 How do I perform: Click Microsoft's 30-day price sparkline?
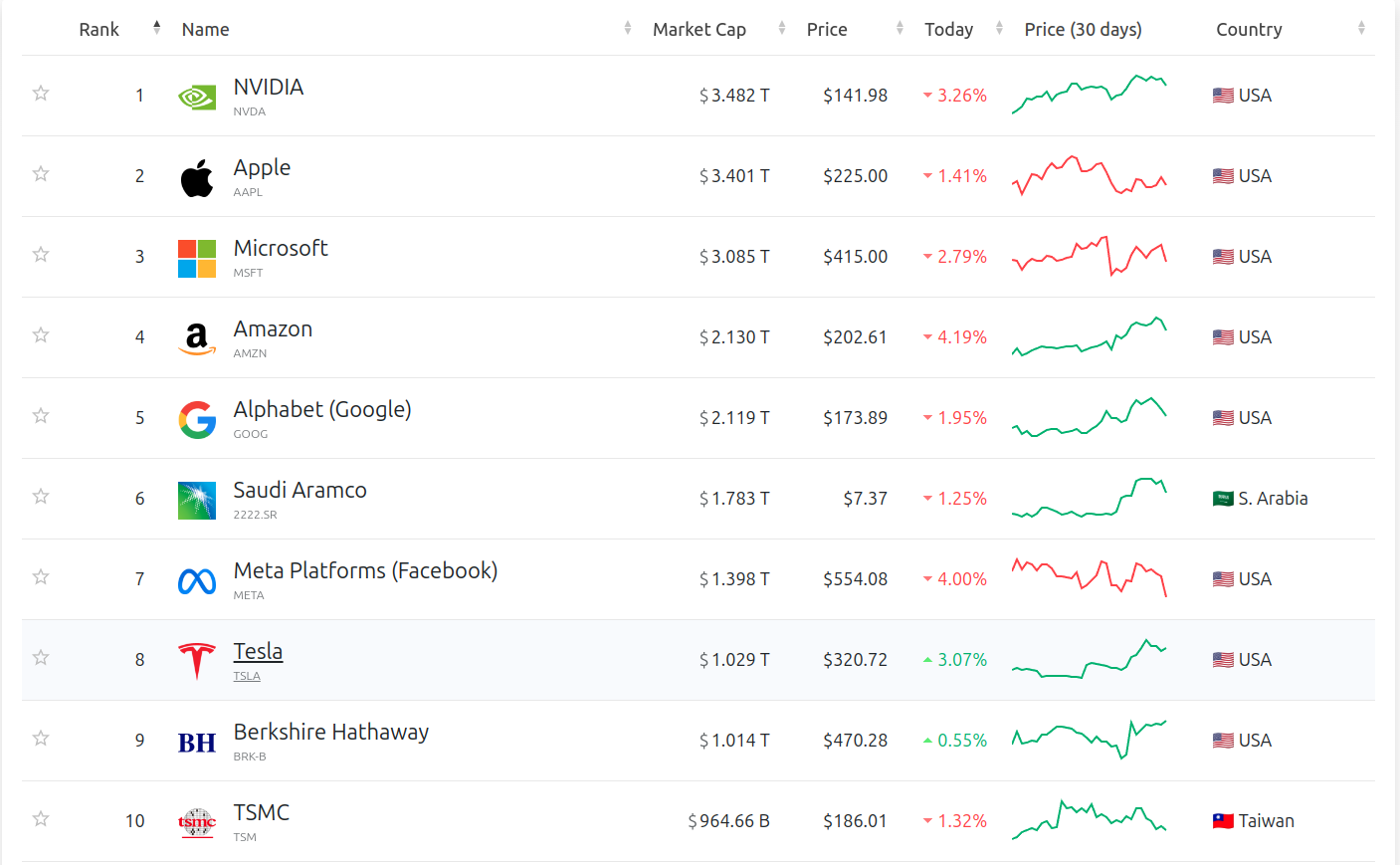pyautogui.click(x=1089, y=256)
